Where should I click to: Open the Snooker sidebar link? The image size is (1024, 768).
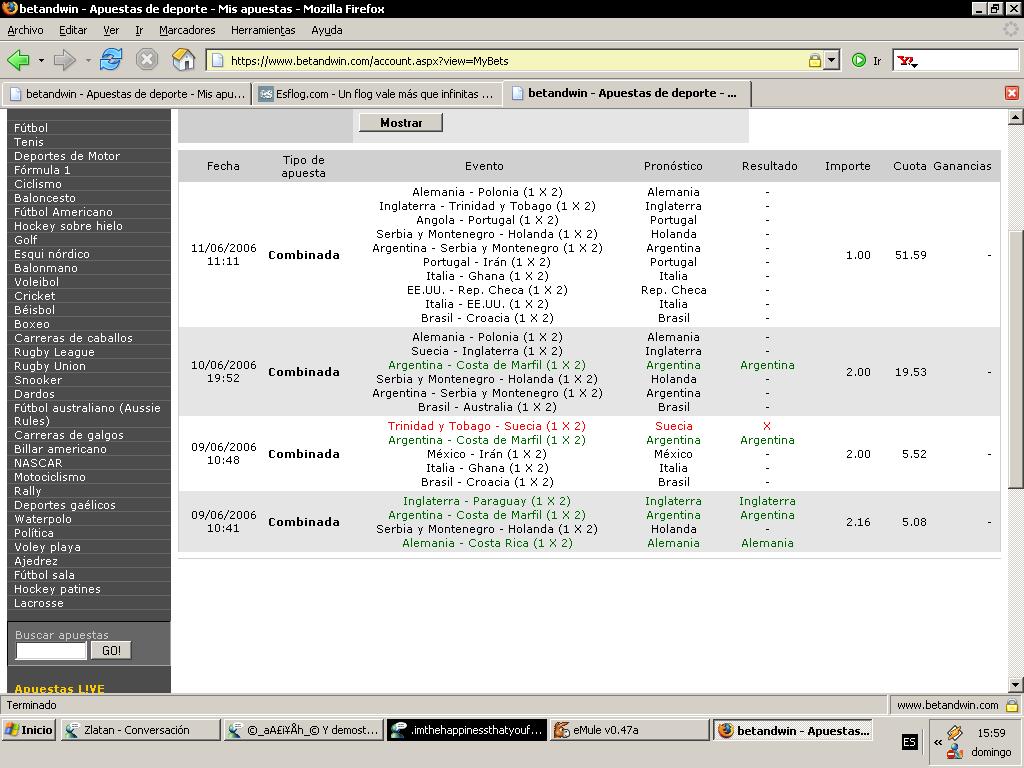[38, 379]
